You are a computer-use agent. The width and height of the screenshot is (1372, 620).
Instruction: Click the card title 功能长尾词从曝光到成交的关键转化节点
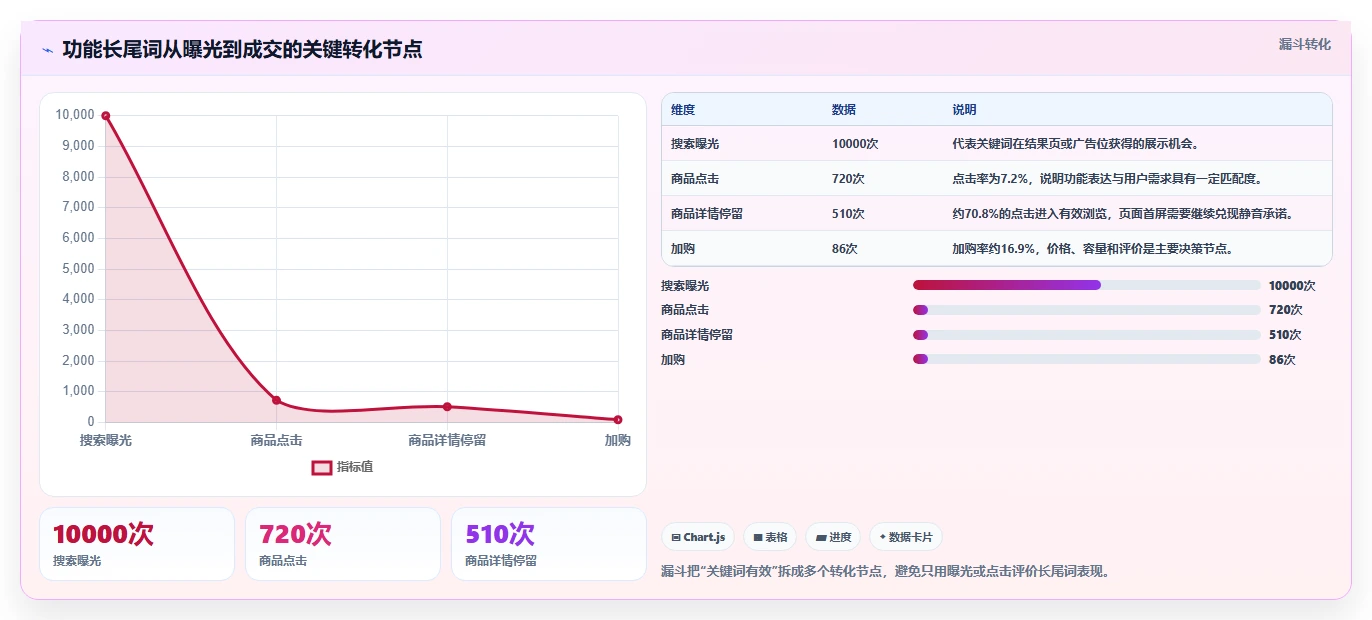pyautogui.click(x=242, y=49)
